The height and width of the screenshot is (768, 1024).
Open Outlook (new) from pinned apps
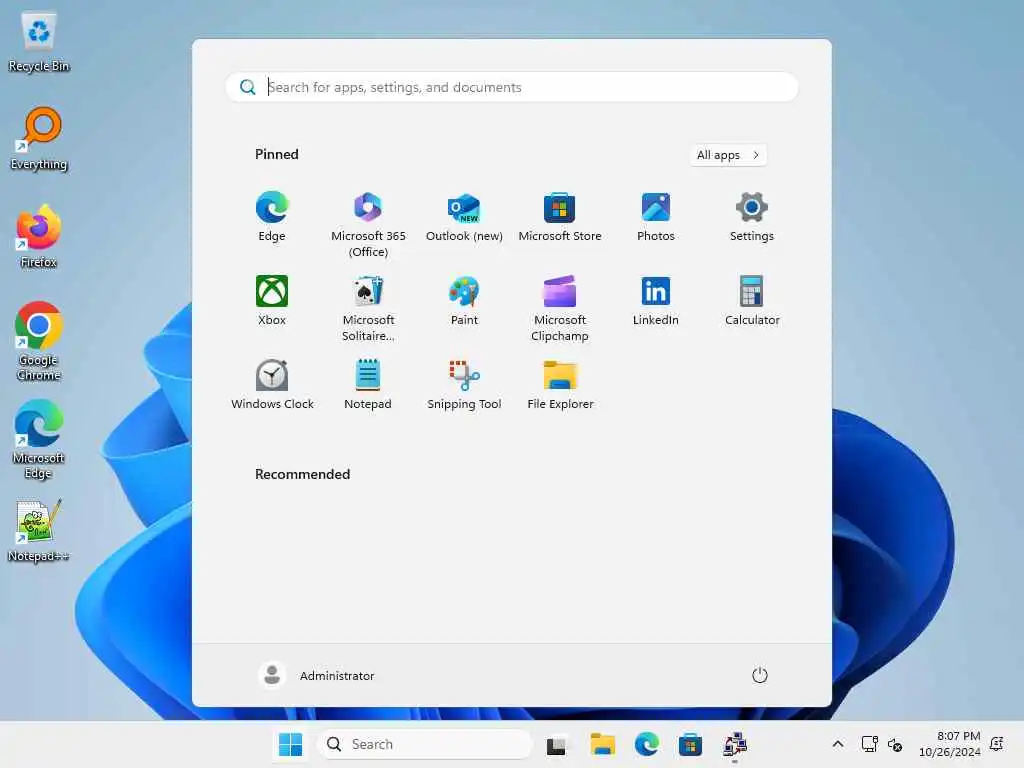coord(464,217)
